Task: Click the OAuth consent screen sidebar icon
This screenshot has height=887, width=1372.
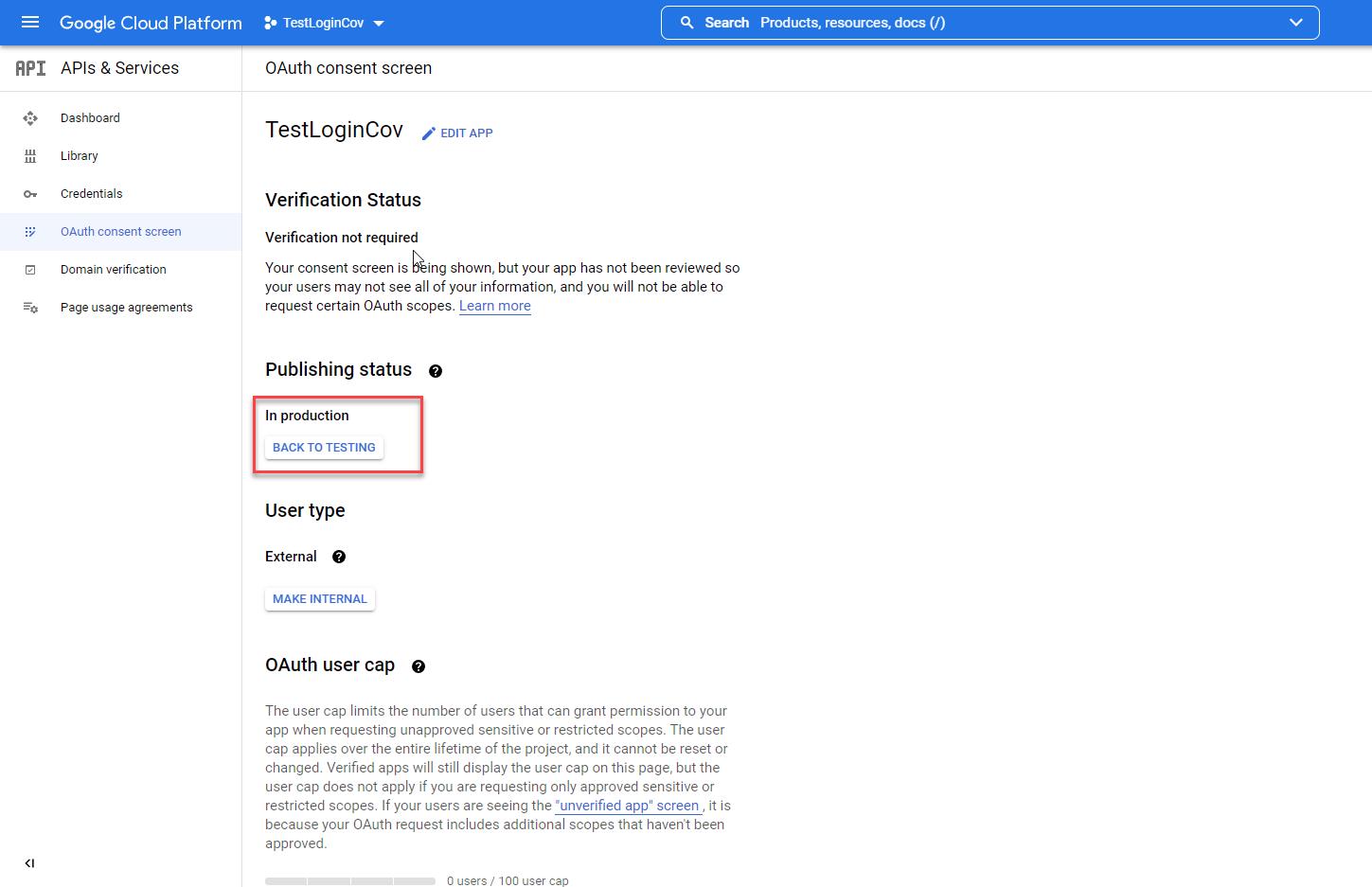Action: point(30,232)
